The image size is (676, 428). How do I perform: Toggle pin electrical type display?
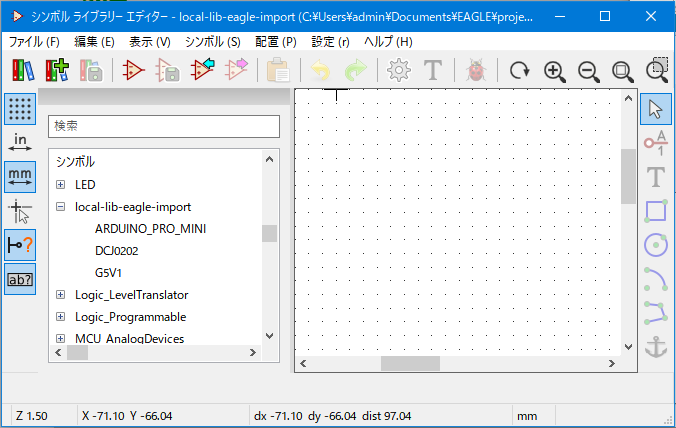coord(20,245)
